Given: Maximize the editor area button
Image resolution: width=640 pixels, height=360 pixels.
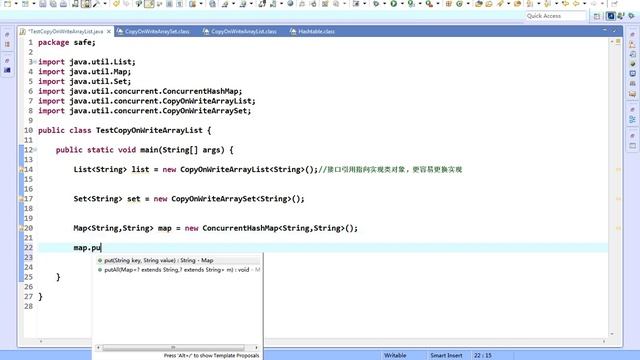Looking at the screenshot, I should 614,31.
